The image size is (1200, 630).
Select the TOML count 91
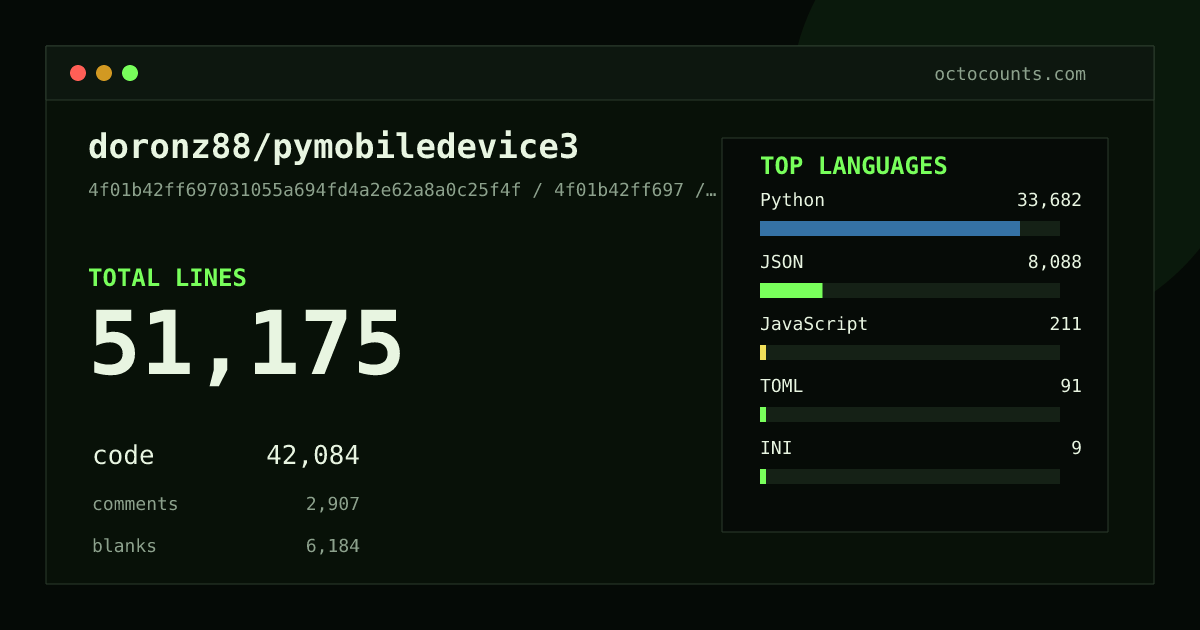[x=1071, y=386]
